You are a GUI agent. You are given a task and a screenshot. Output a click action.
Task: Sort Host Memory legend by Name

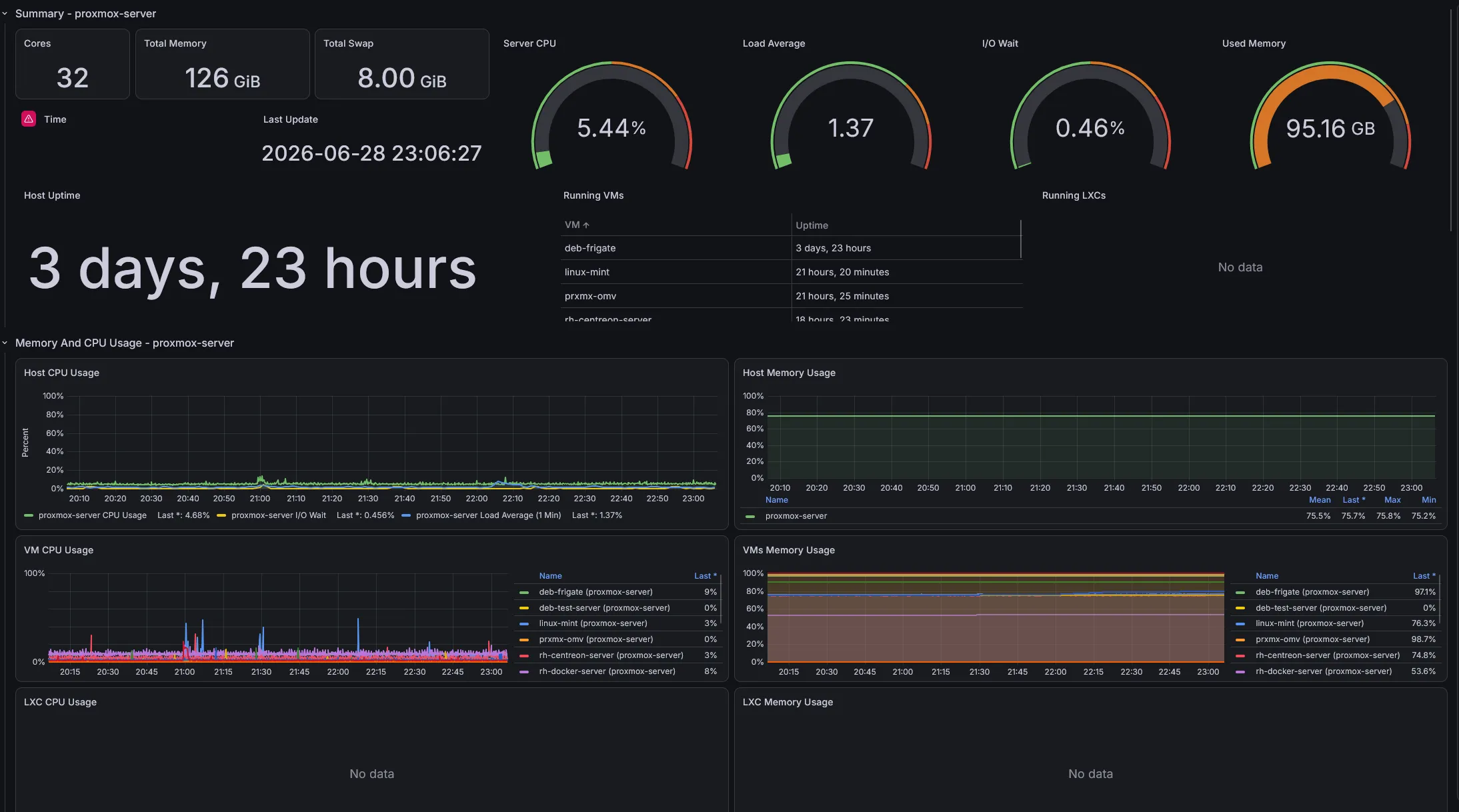776,500
